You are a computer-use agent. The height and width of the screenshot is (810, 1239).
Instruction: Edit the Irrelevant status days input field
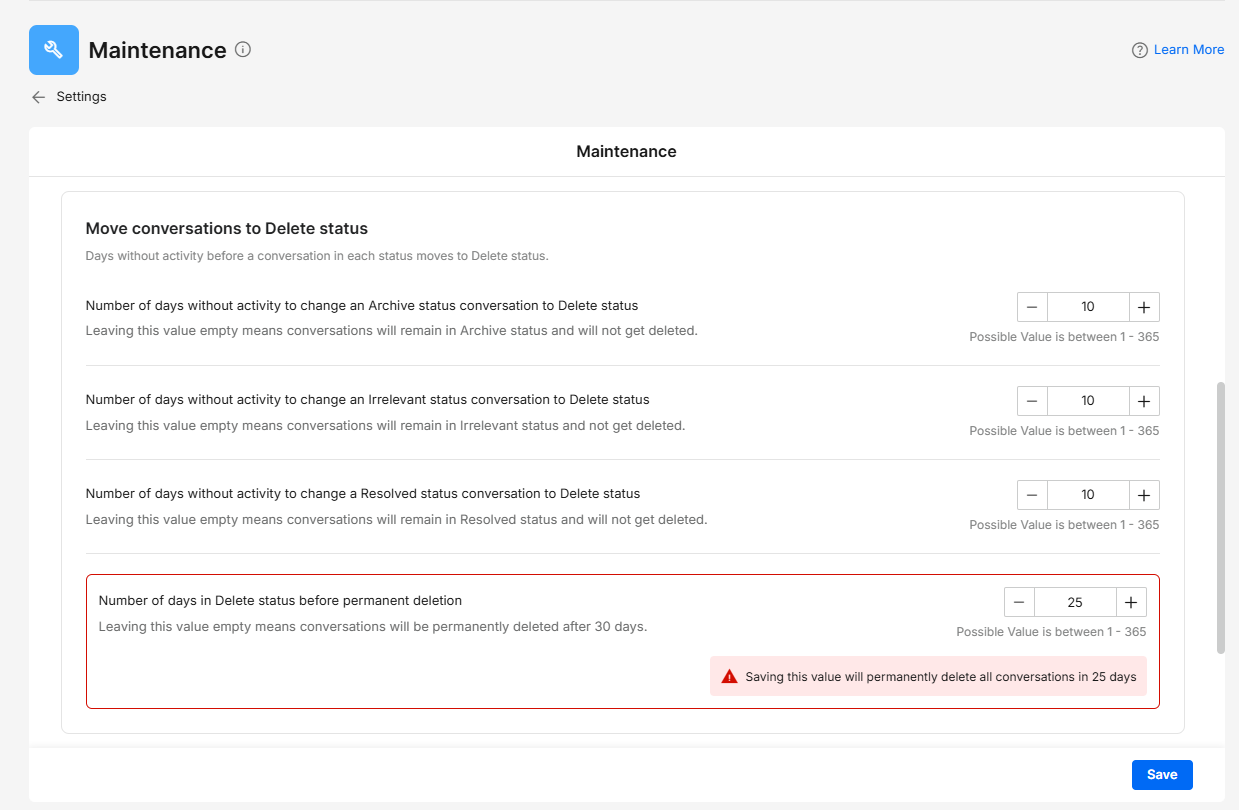coord(1088,401)
